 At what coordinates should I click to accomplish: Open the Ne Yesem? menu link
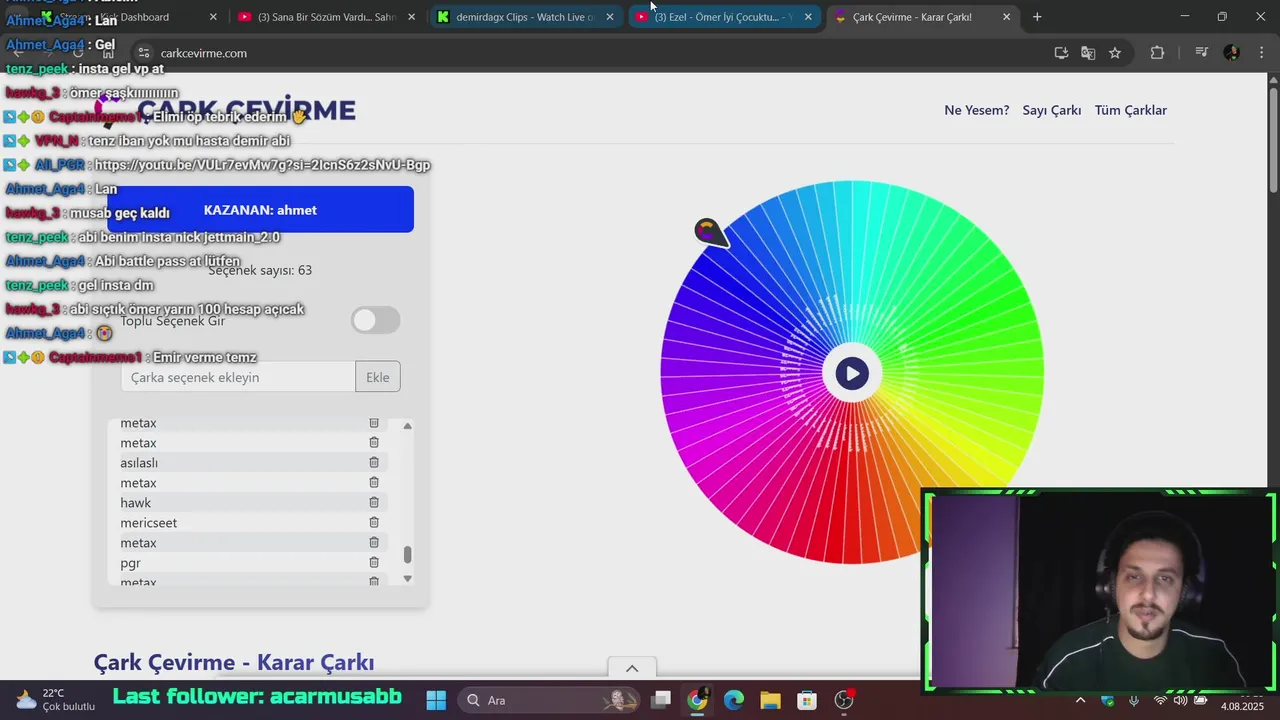coord(977,110)
